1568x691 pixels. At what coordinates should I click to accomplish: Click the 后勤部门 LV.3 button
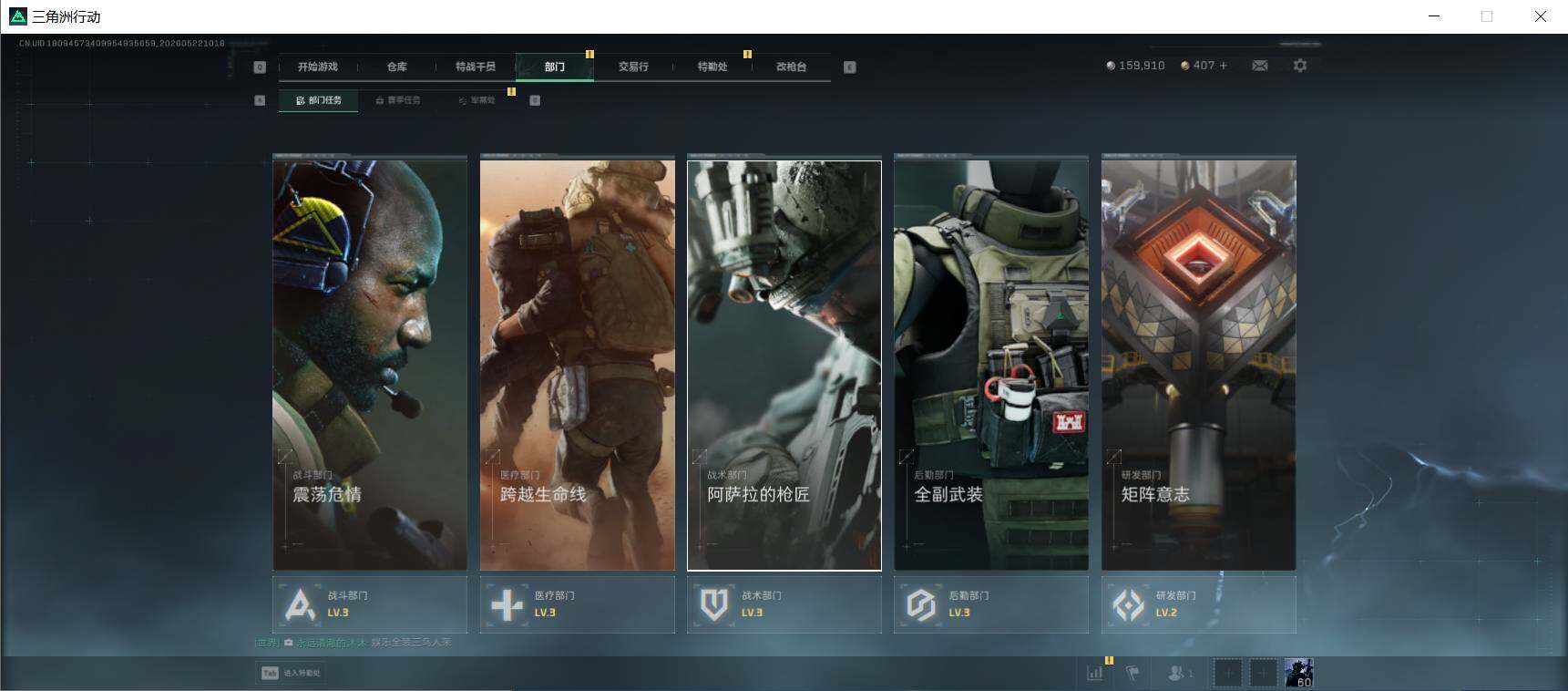[991, 604]
